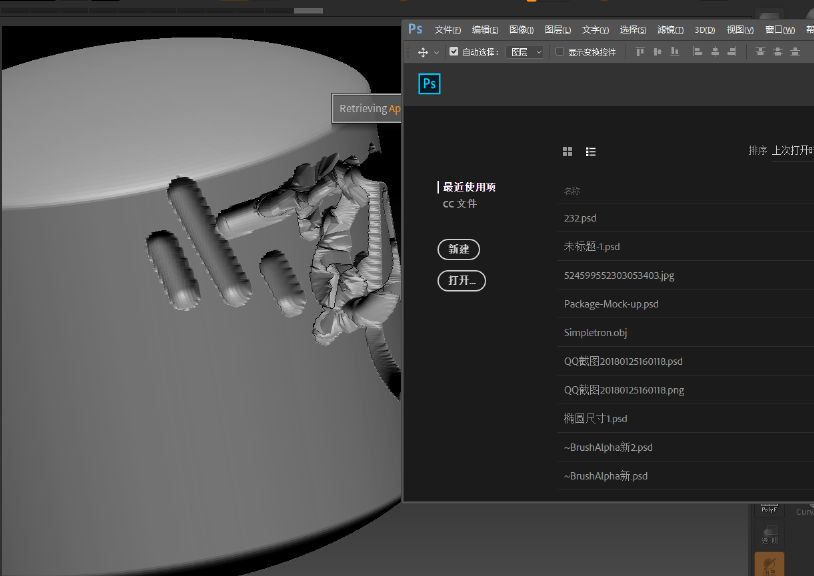Open the 文字(Y) menu

click(x=595, y=30)
